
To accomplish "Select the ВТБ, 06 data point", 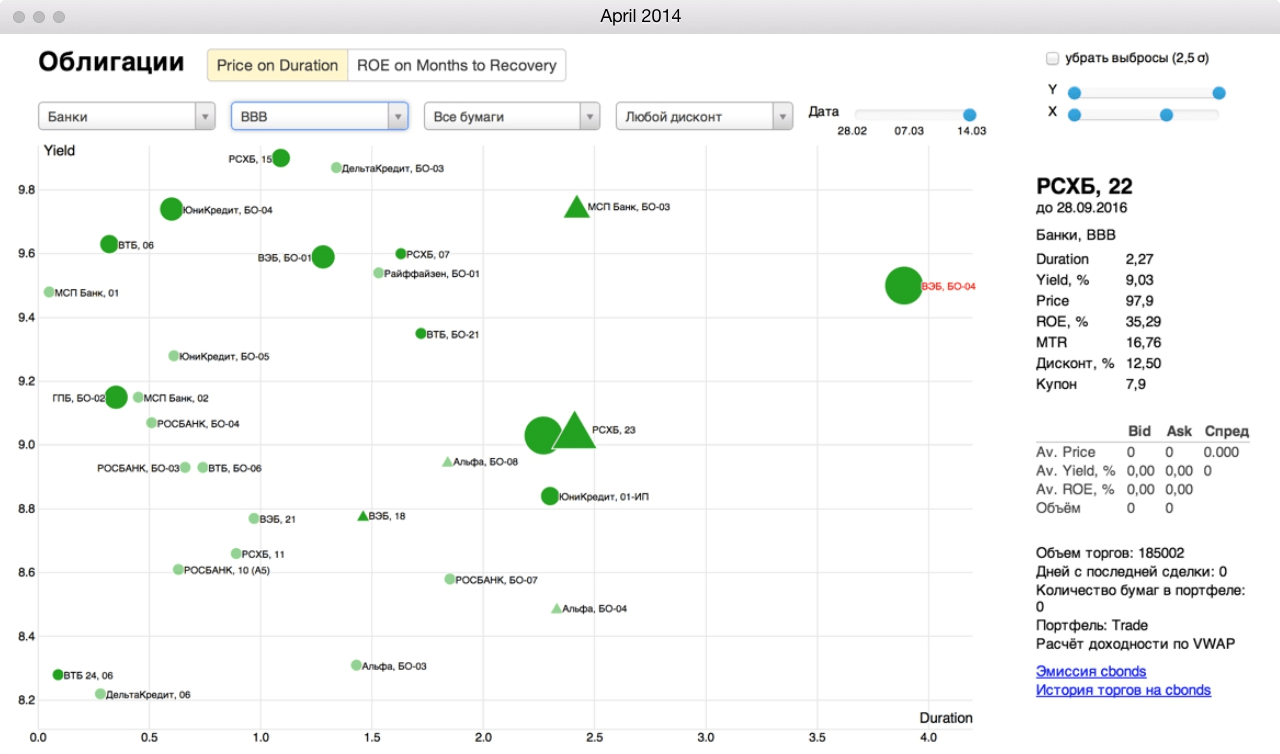I will pyautogui.click(x=109, y=244).
